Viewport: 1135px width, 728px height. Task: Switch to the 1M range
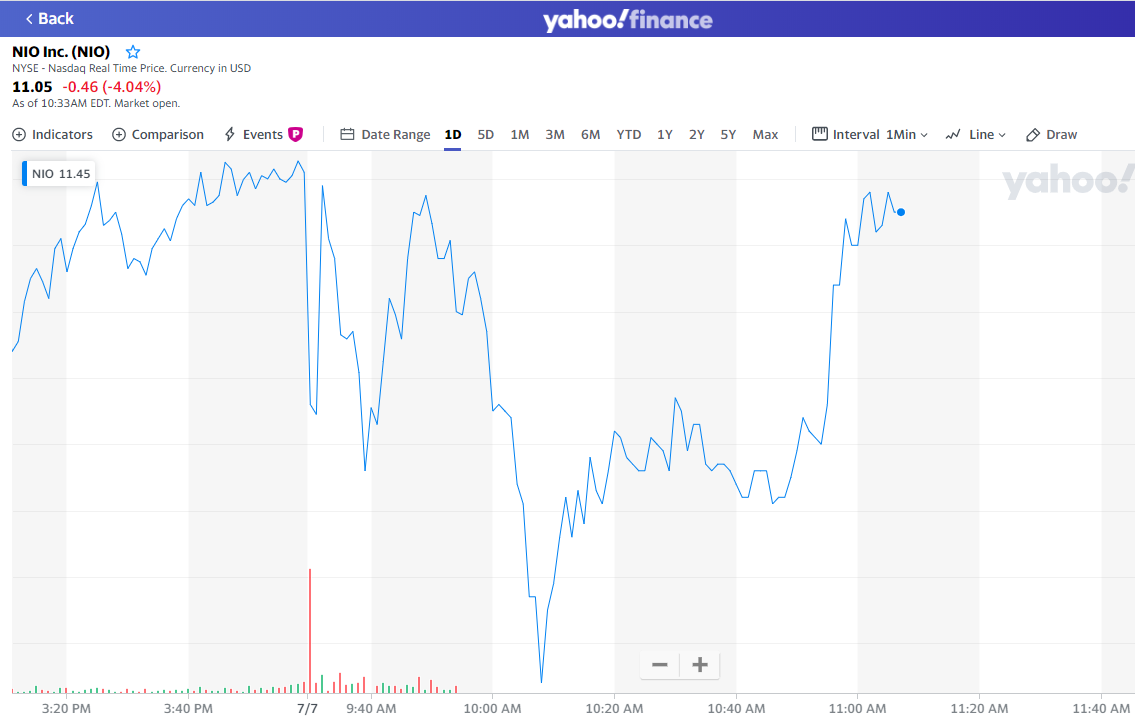tap(520, 135)
